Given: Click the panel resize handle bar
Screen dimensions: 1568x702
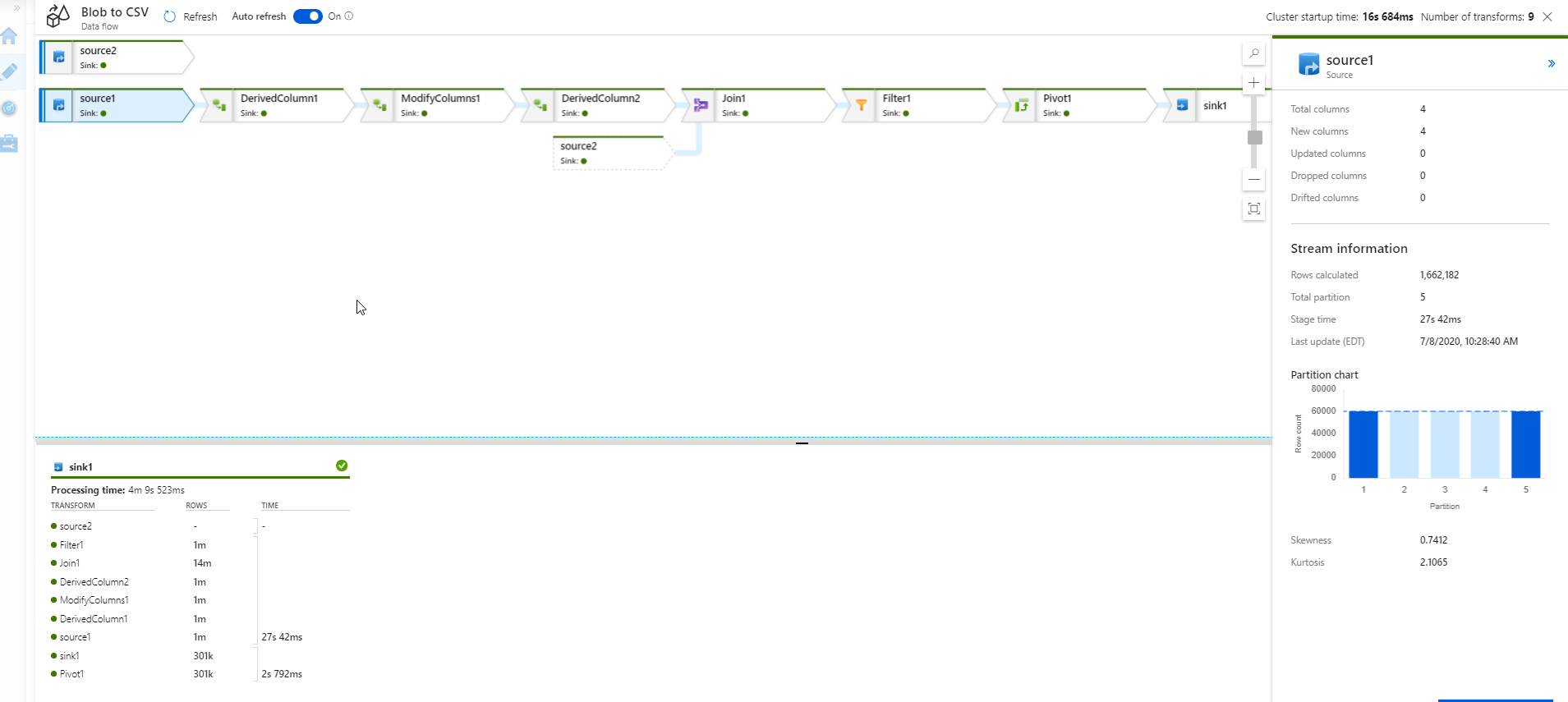Looking at the screenshot, I should tap(802, 443).
